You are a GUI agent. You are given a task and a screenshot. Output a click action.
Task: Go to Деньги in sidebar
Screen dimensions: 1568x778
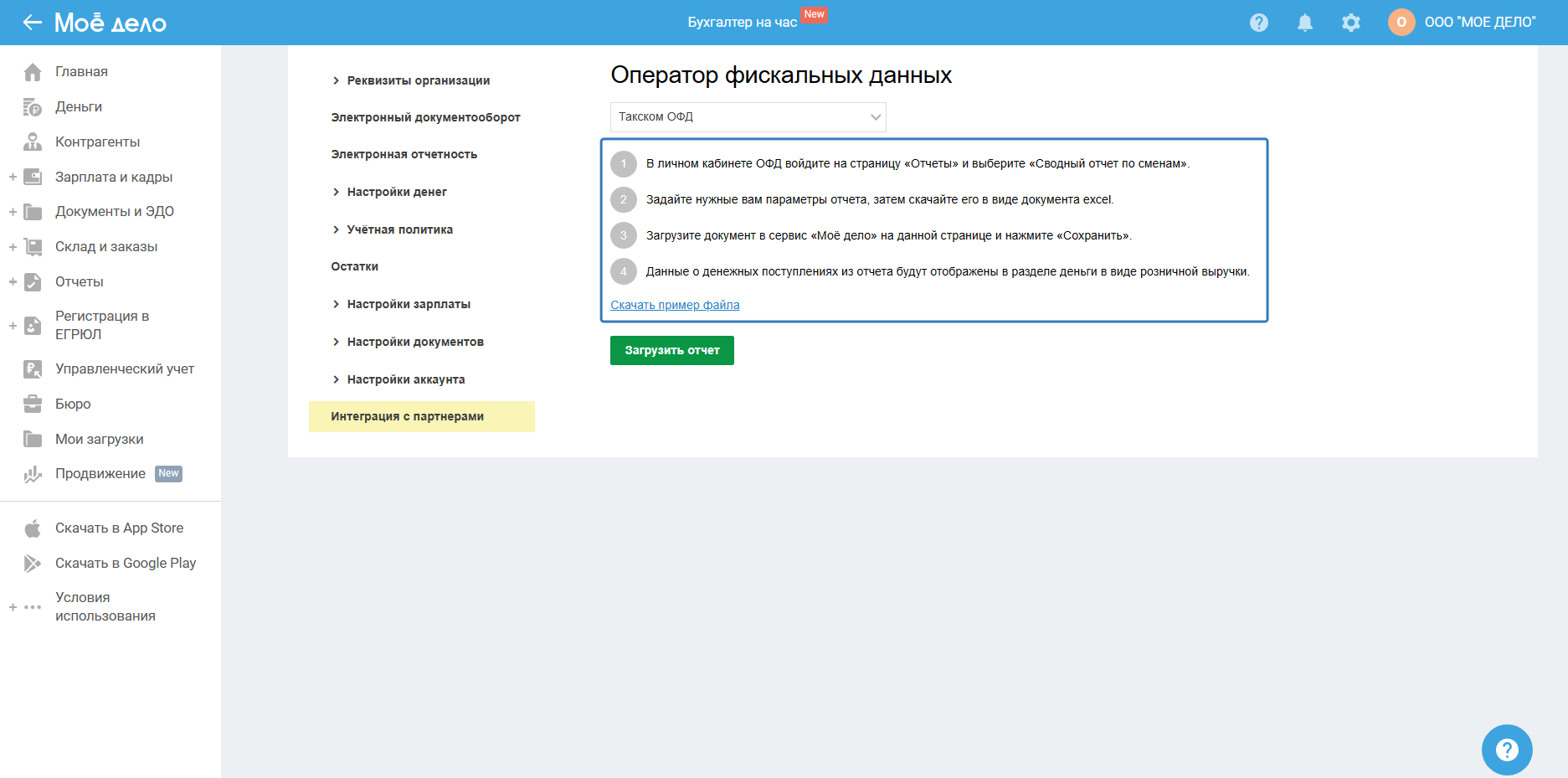click(x=78, y=107)
